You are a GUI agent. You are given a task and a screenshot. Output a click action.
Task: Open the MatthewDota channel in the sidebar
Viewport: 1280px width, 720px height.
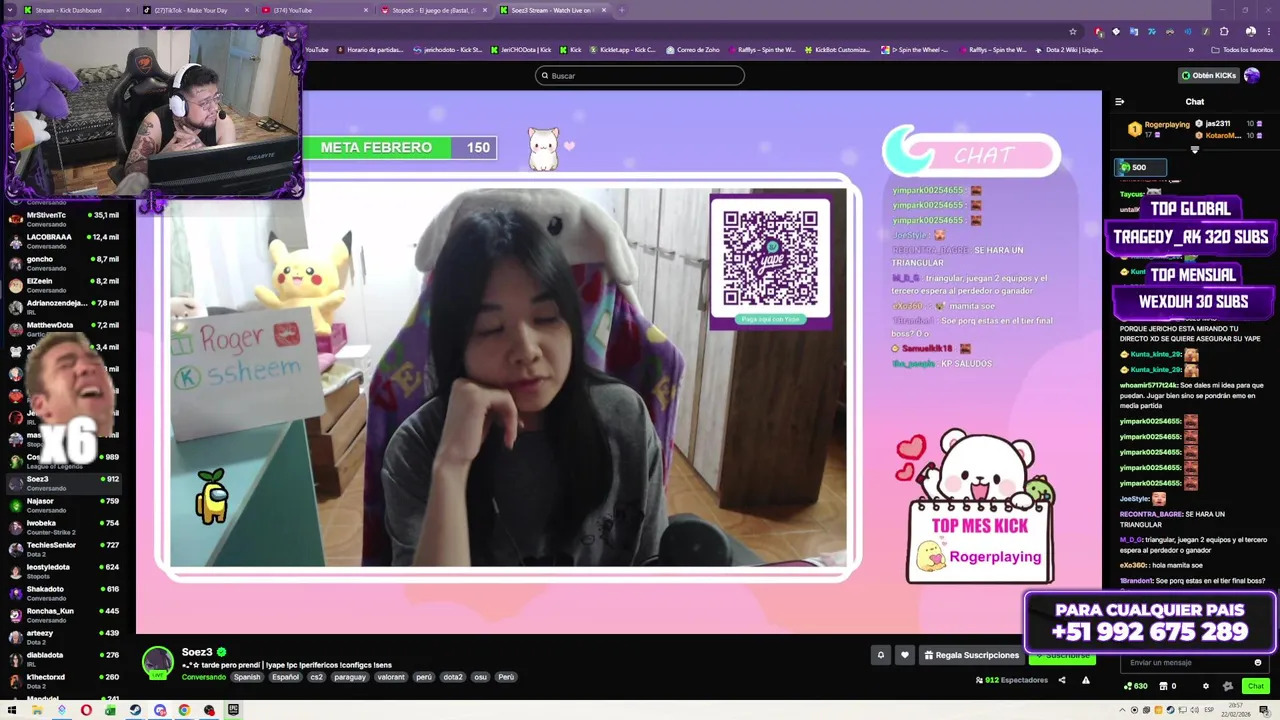pos(66,329)
